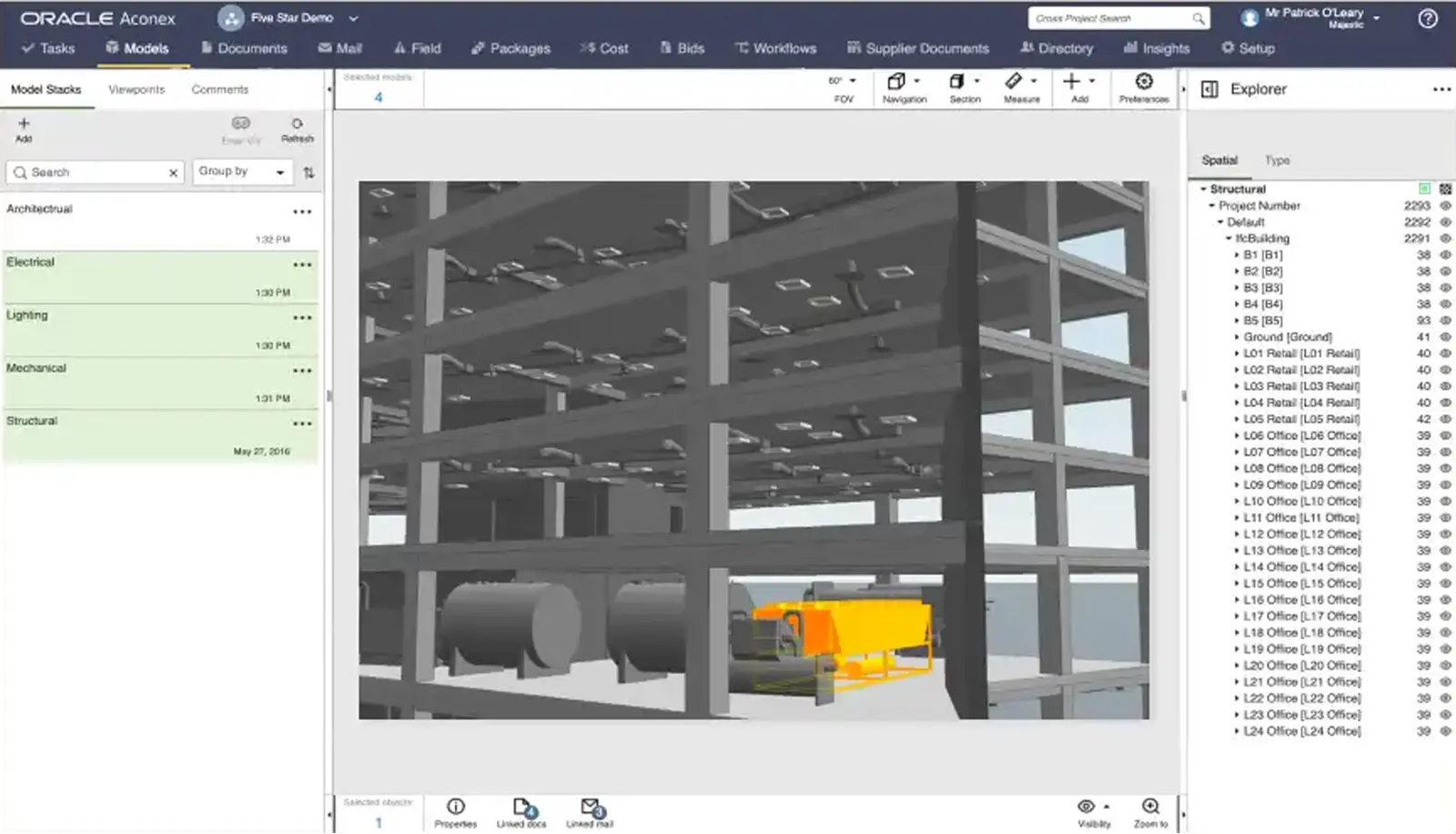This screenshot has height=834, width=1456.
Task: Click Add to create a new model stack
Action: [23, 127]
